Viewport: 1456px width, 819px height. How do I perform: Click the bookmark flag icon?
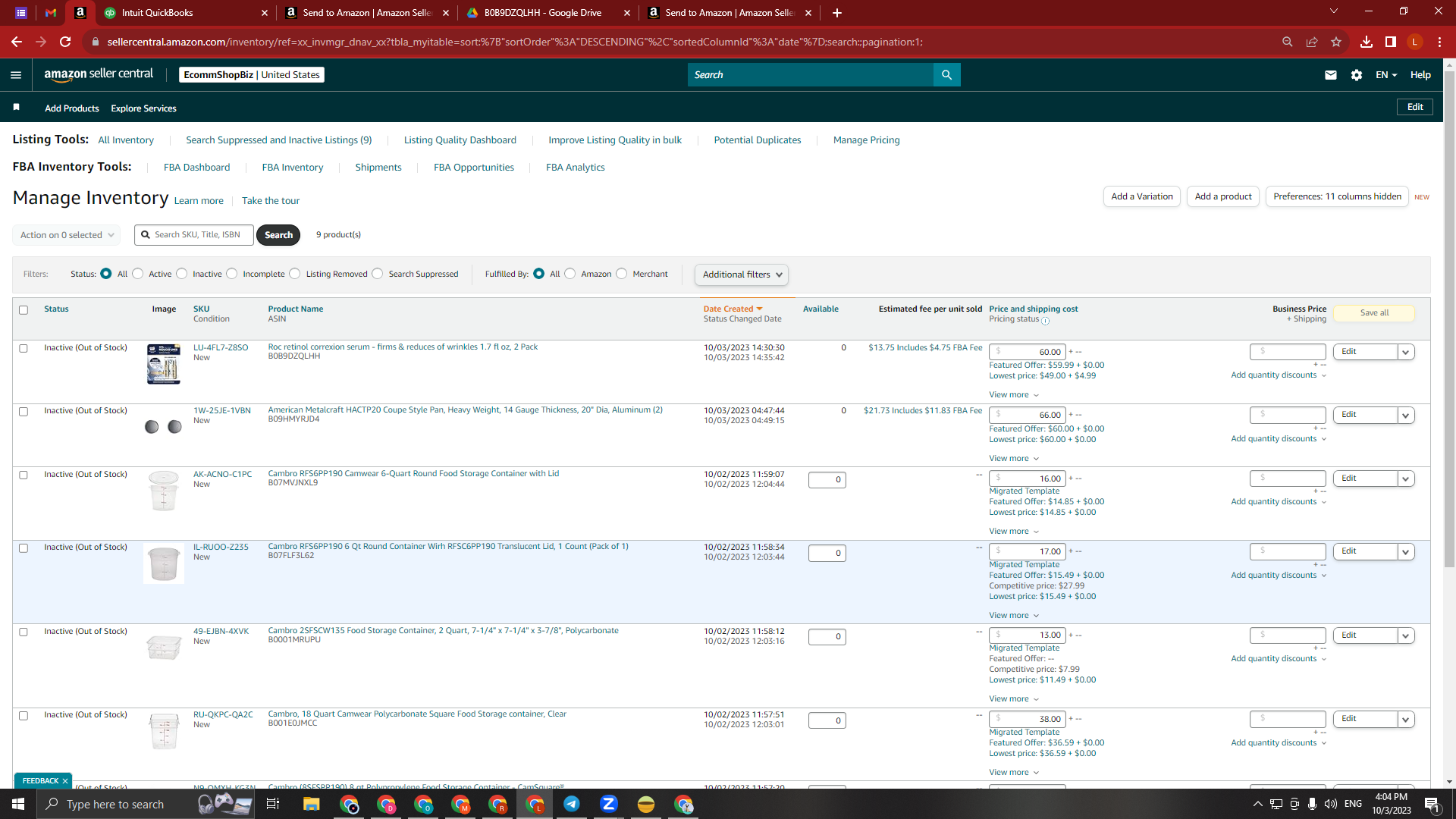(x=16, y=108)
